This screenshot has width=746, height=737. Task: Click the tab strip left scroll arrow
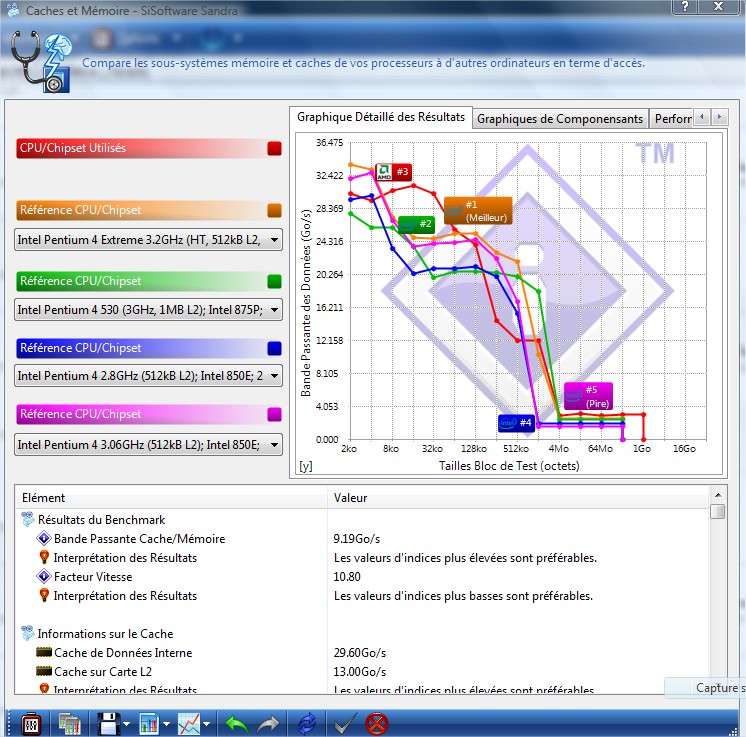coord(702,117)
